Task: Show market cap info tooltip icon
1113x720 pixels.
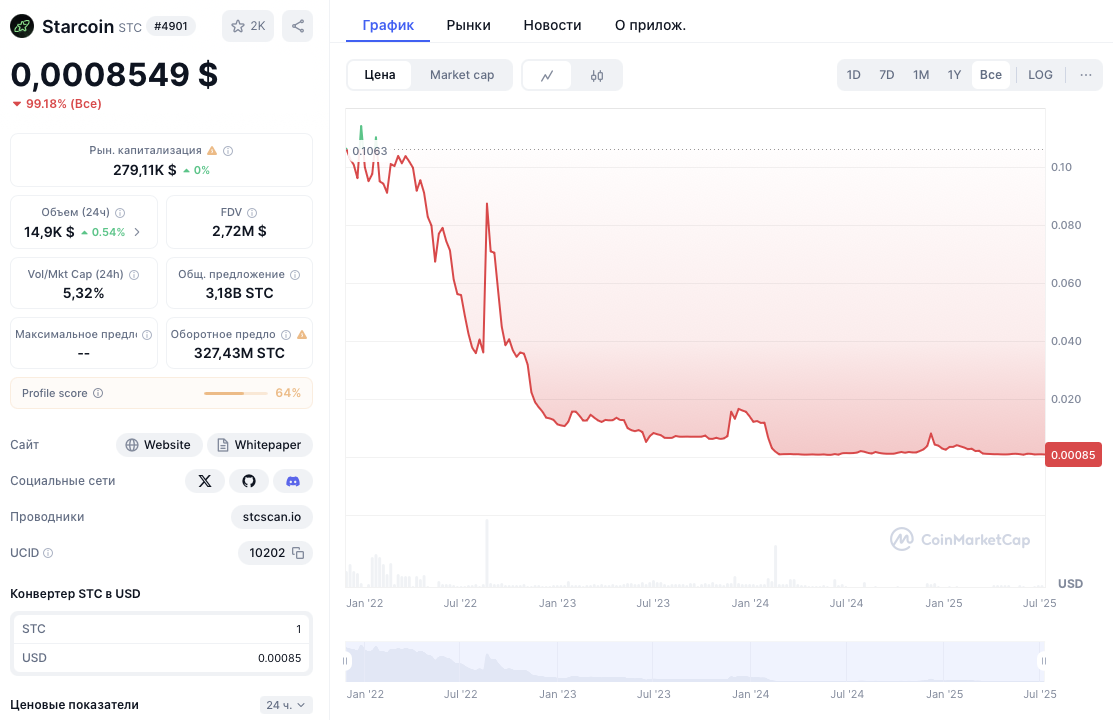Action: click(x=228, y=151)
